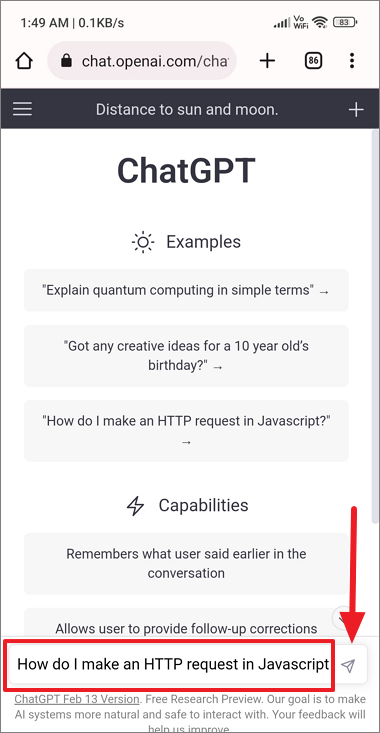Open a new browser tab with plus icon
The height and width of the screenshot is (733, 380).
pos(267,61)
